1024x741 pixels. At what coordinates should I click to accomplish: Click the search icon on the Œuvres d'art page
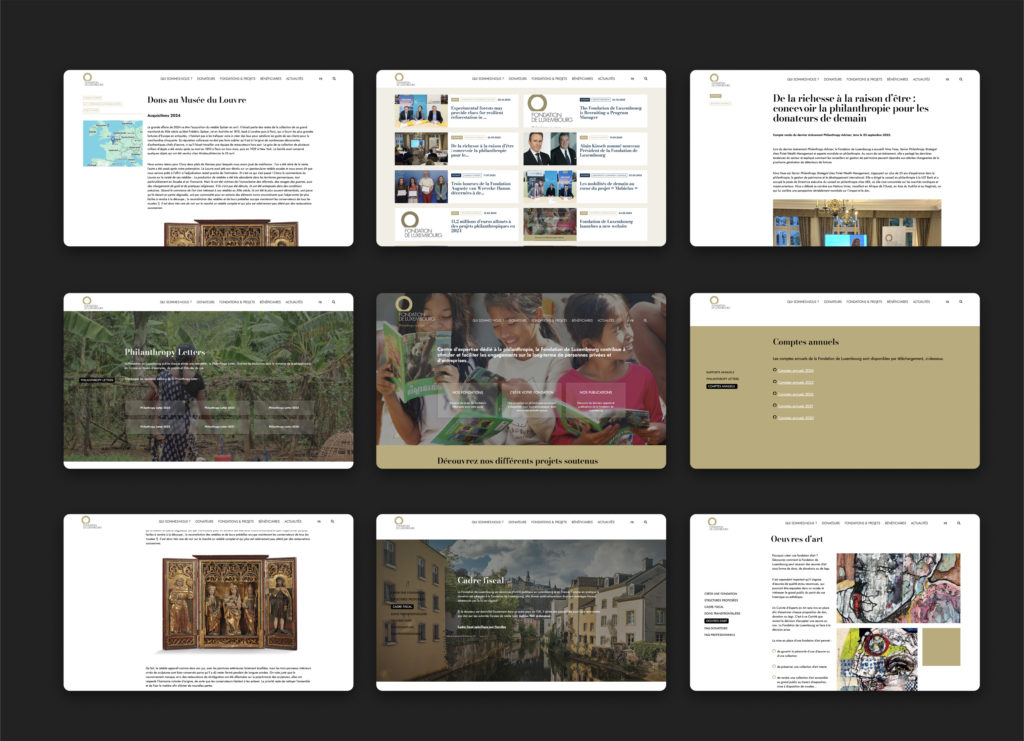[958, 523]
